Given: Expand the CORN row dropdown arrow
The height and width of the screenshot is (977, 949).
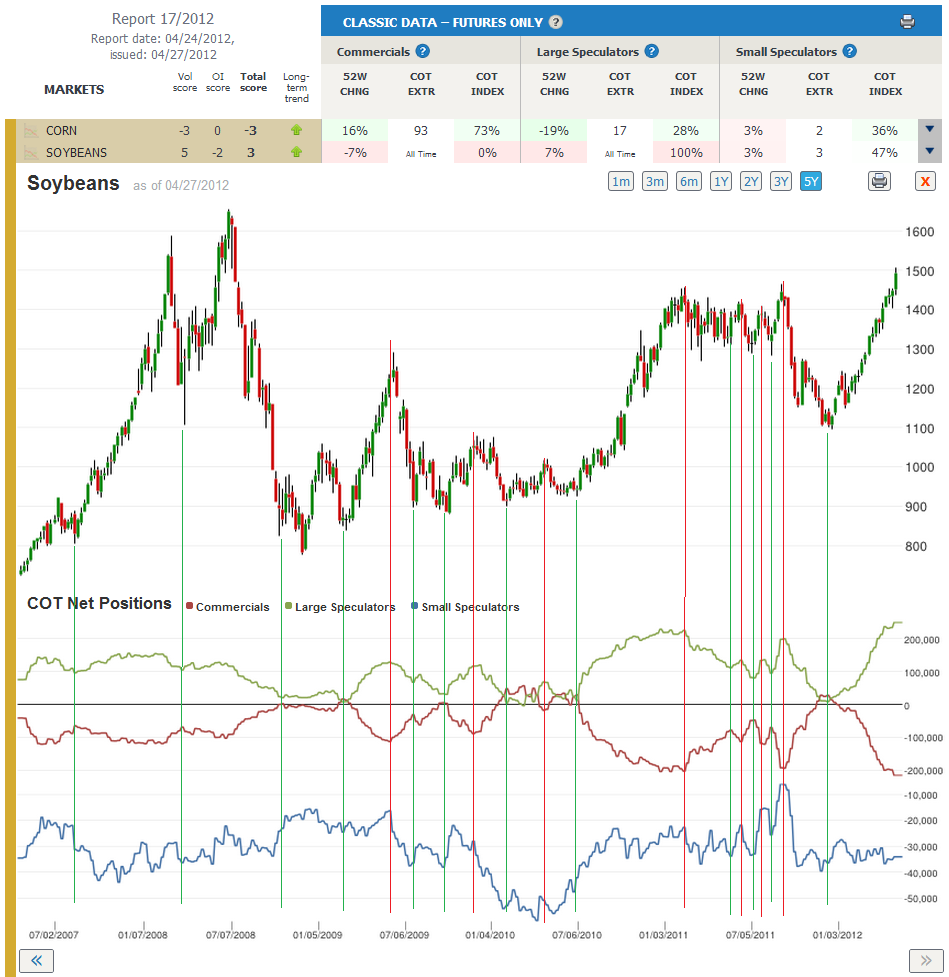Looking at the screenshot, I should tap(930, 130).
